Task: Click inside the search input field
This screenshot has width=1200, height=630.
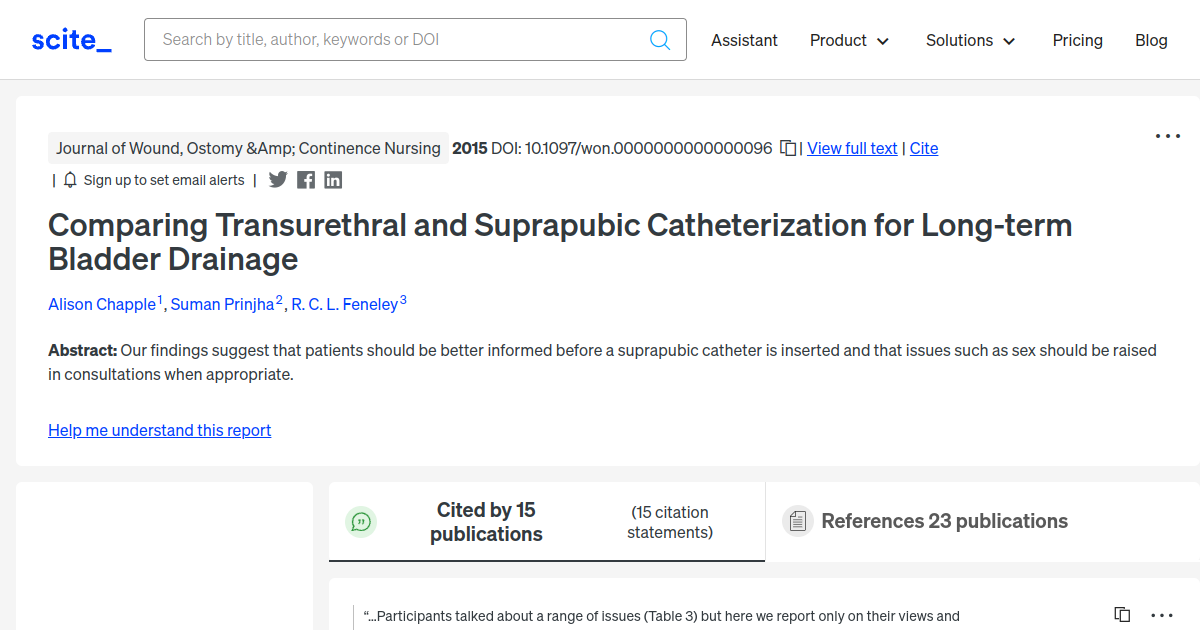Action: 400,39
